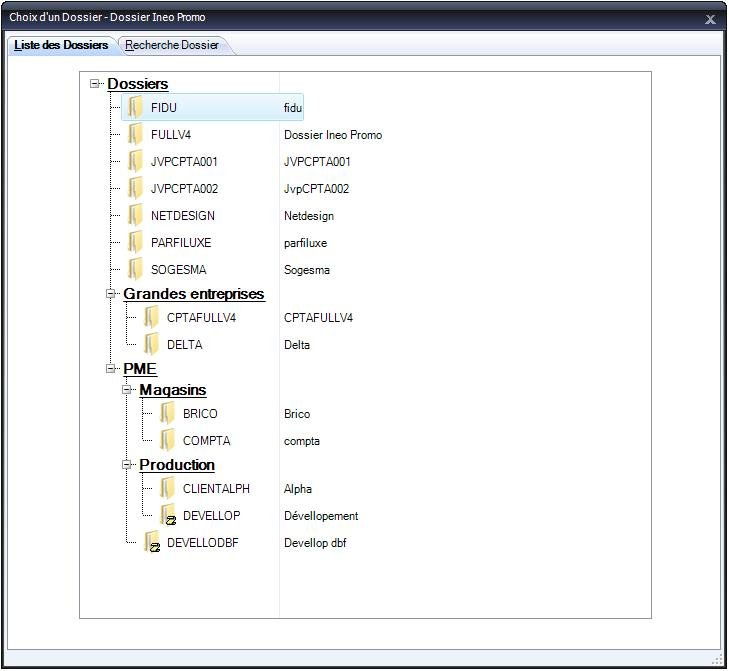Screen dimensions: 729x671
Task: Select the SOGESMA folder icon
Action: tap(136, 270)
